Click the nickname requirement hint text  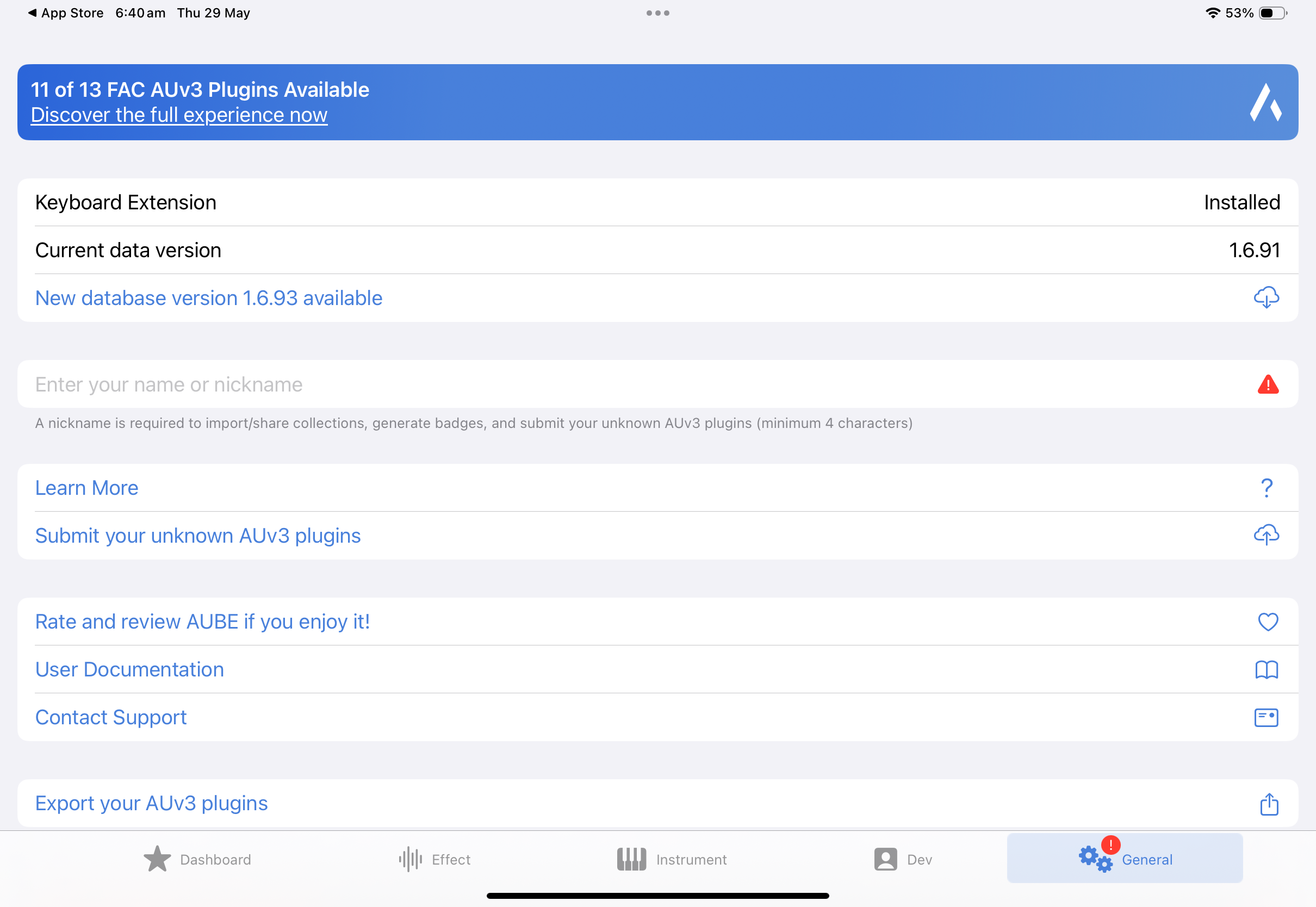474,423
